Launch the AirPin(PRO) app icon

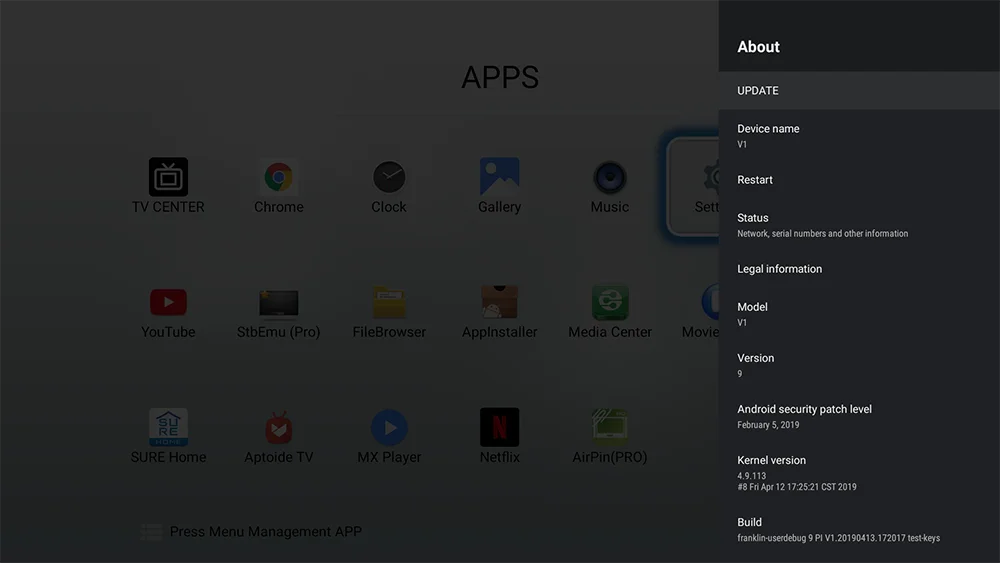610,427
